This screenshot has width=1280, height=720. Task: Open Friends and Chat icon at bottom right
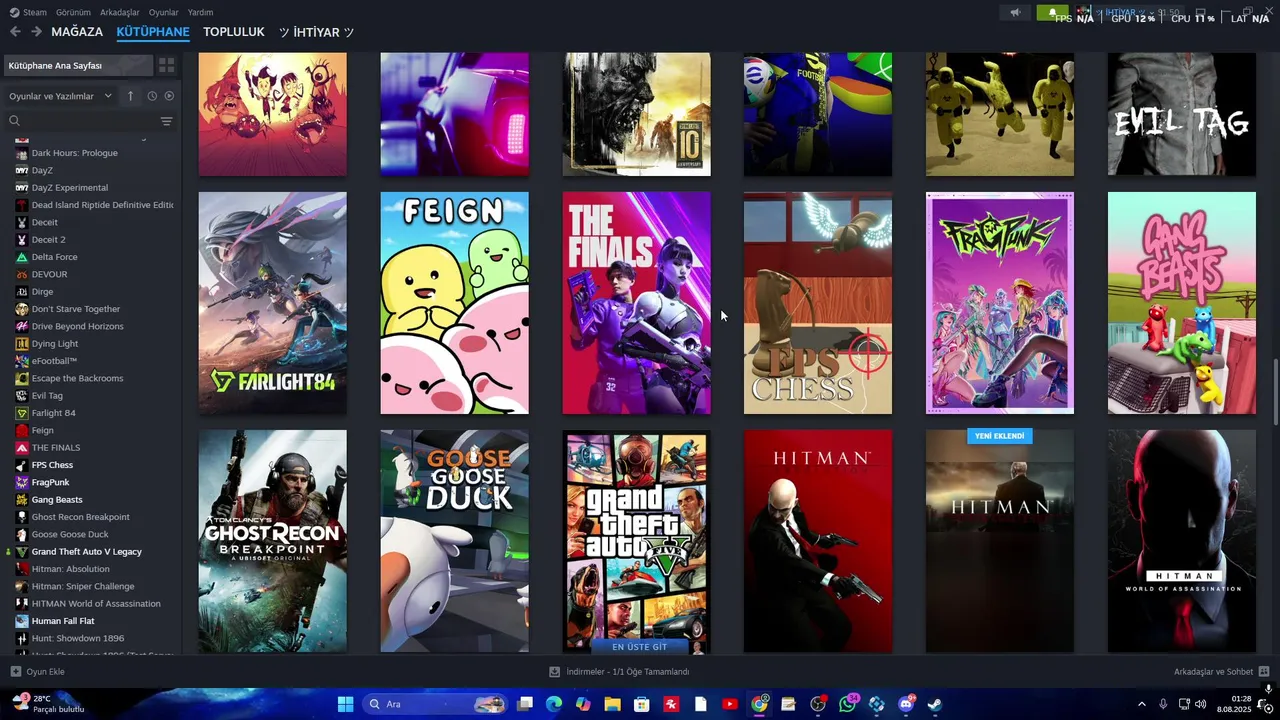(1264, 672)
